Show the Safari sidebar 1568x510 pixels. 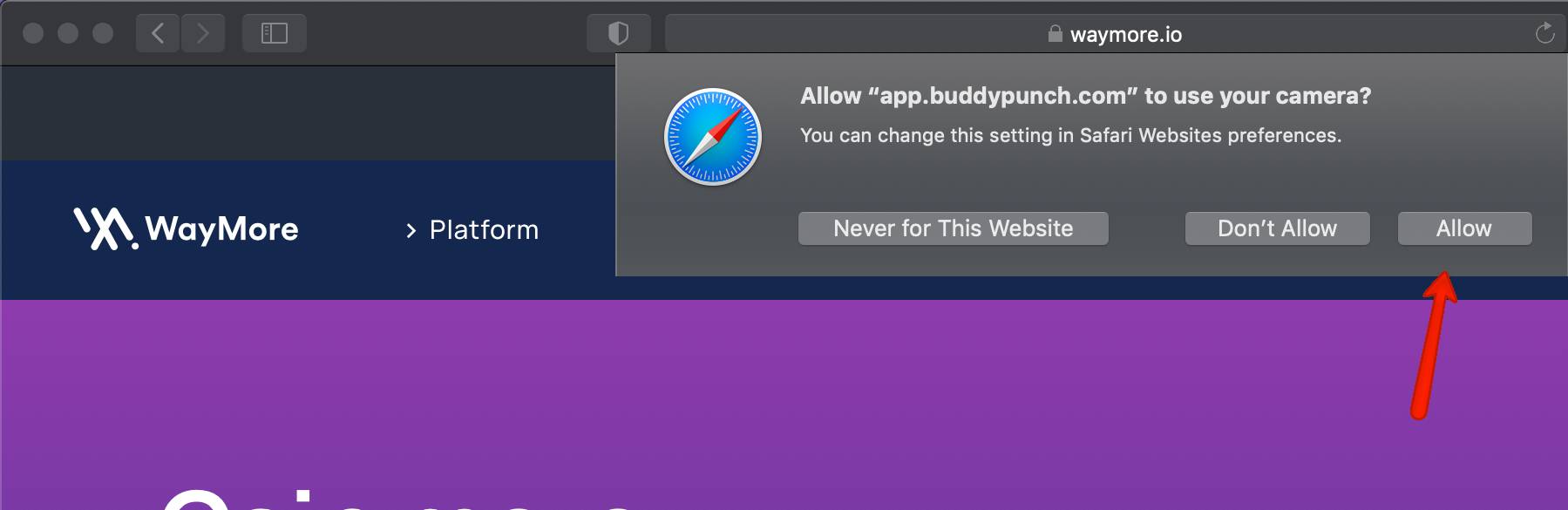pos(275,33)
